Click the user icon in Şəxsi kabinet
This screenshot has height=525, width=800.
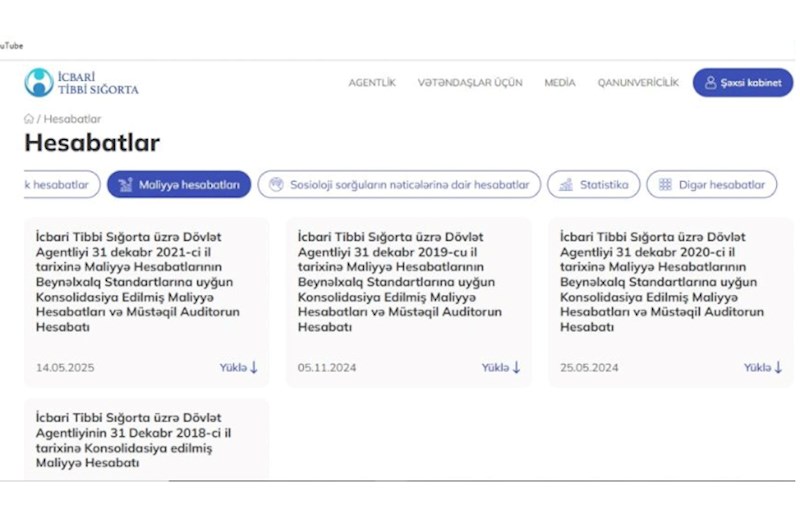[x=710, y=83]
